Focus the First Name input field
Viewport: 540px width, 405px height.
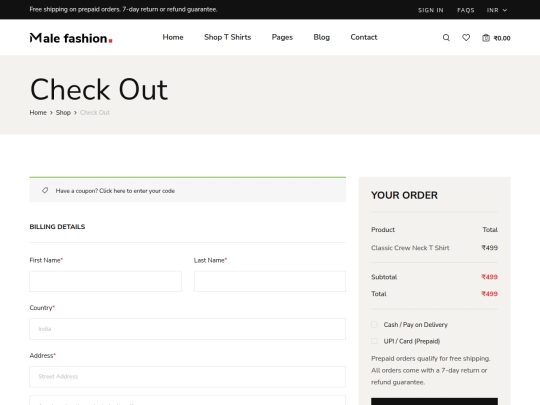(x=105, y=281)
